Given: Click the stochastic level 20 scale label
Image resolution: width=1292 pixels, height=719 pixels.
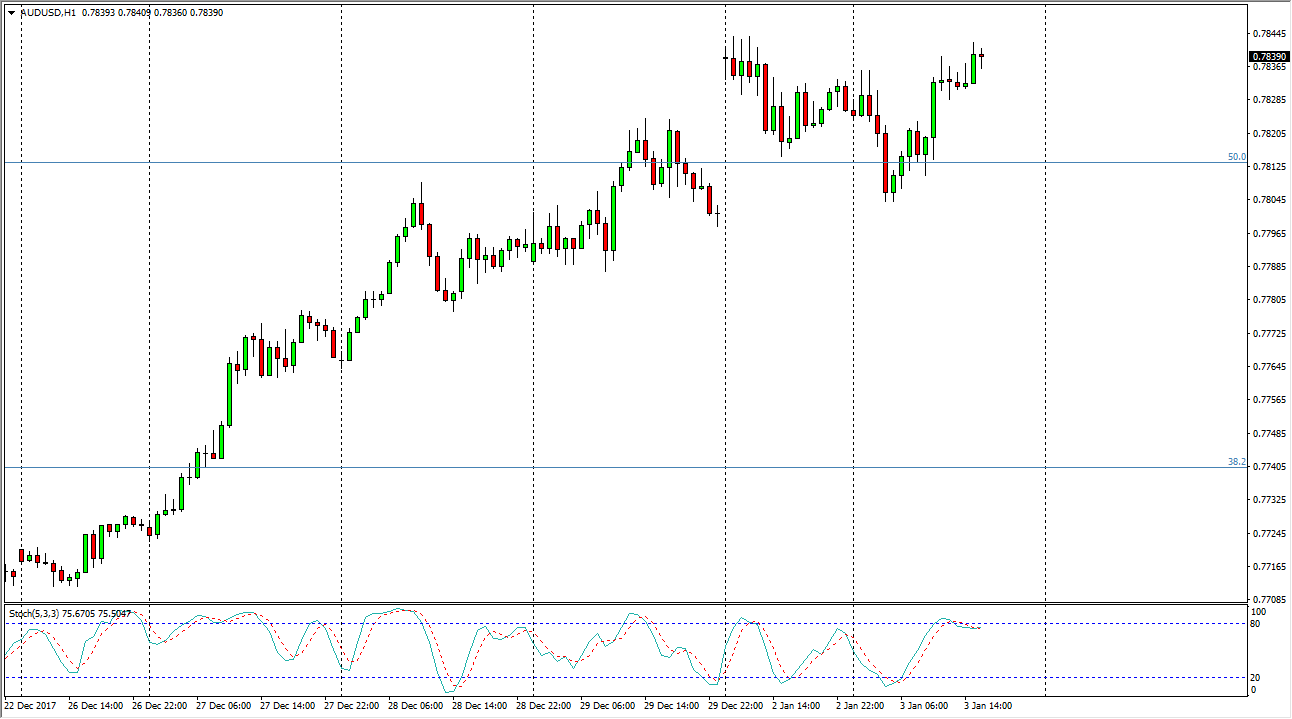Looking at the screenshot, I should [1257, 678].
